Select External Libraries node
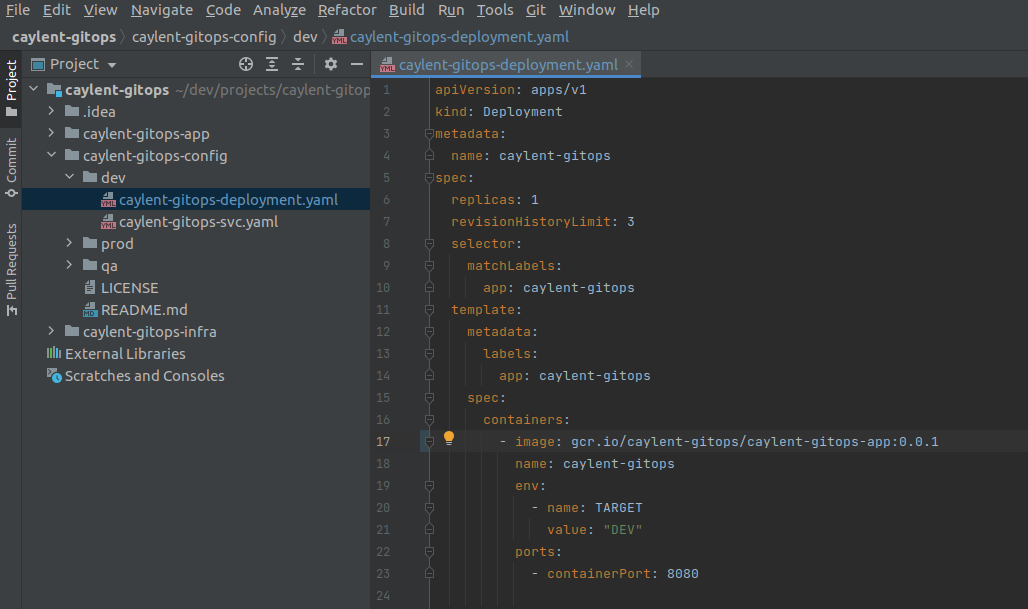Image resolution: width=1028 pixels, height=609 pixels. pos(125,353)
